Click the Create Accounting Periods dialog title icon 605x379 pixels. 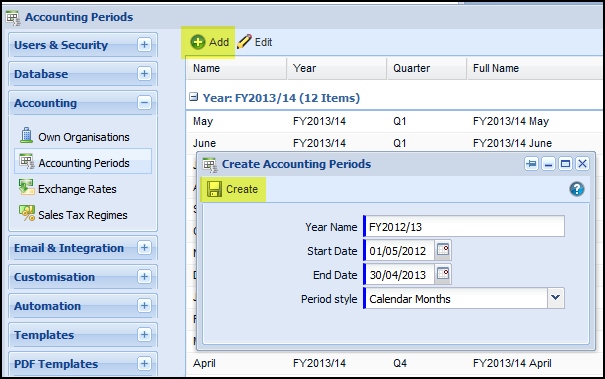click(210, 165)
